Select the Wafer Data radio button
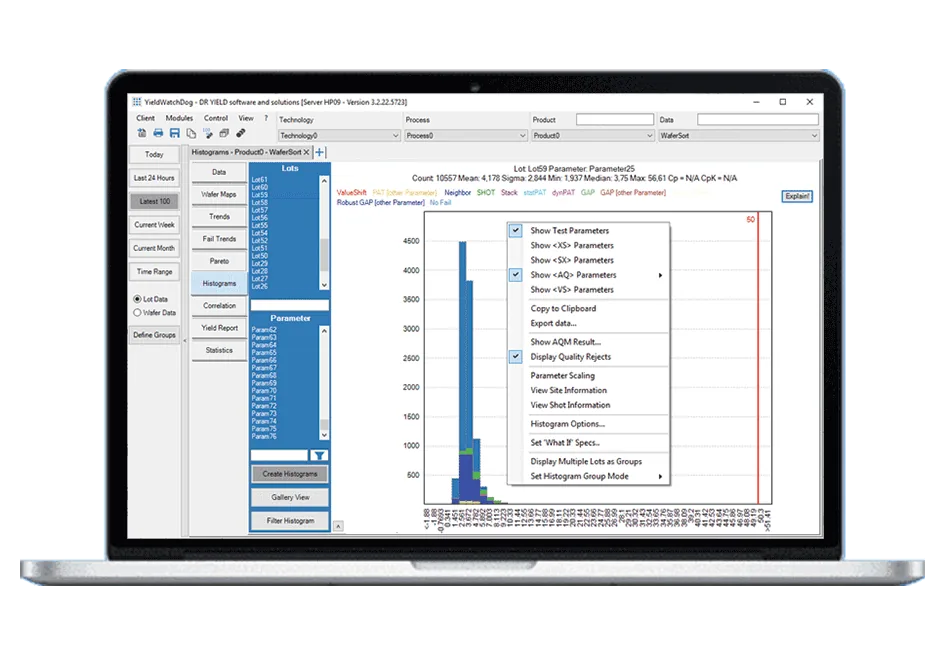 click(137, 313)
